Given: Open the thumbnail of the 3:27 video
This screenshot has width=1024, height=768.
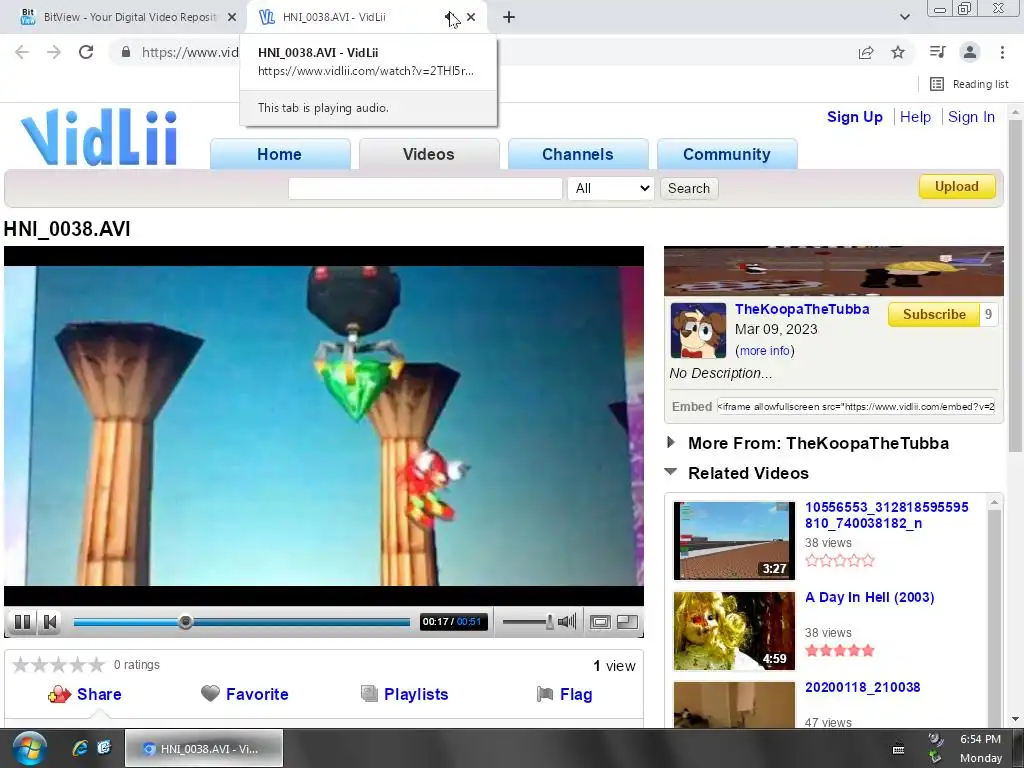Looking at the screenshot, I should click(734, 540).
